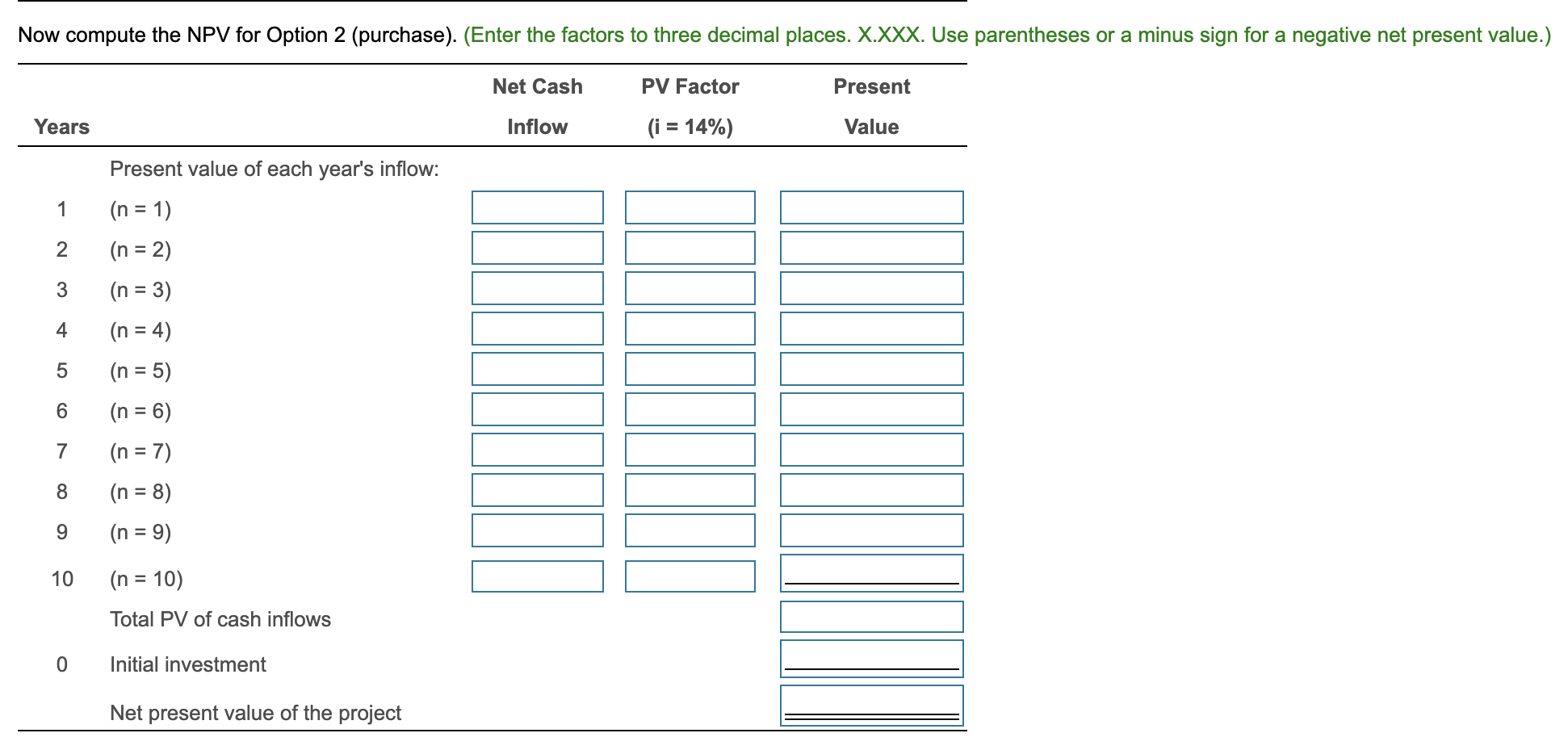
Task: Click the PV Factor field for year 3
Action: tap(689, 288)
